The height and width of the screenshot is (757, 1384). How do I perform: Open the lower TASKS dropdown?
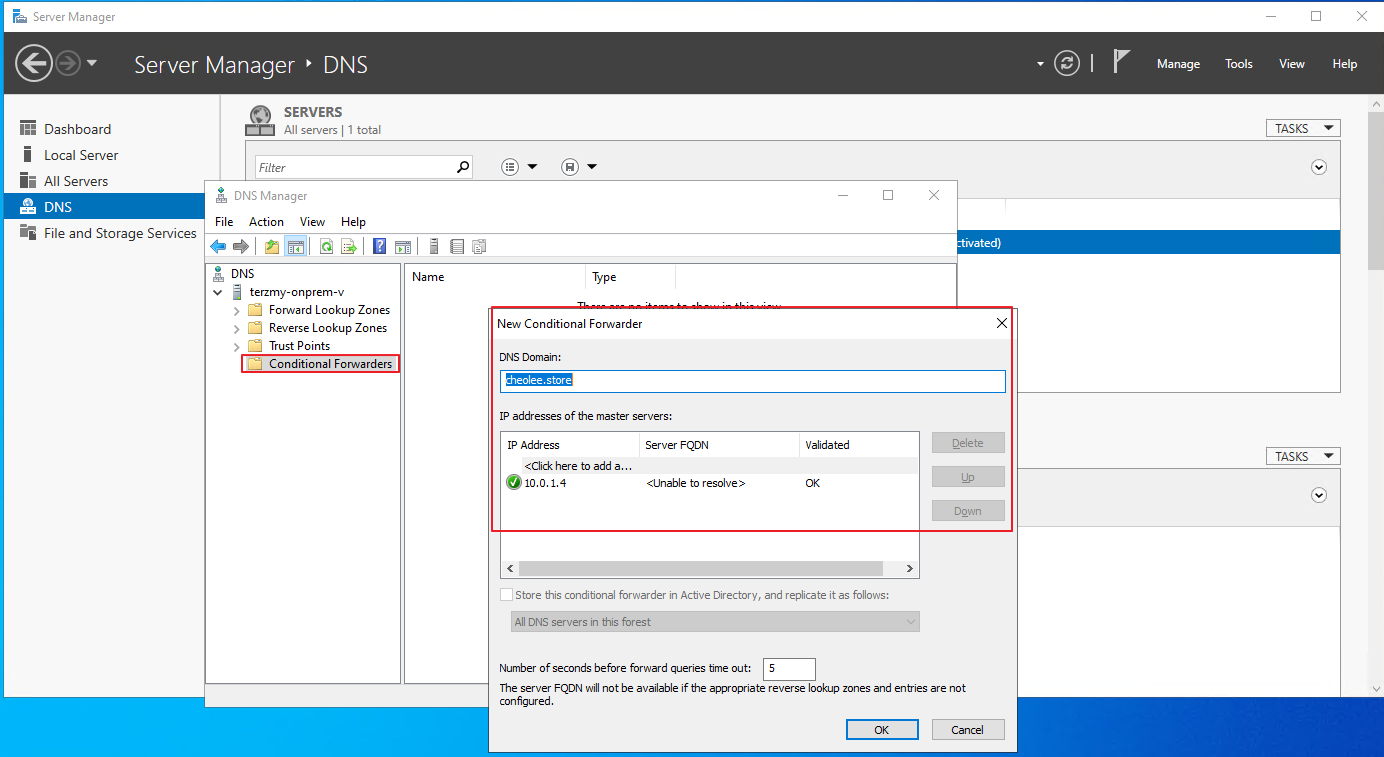coord(1303,456)
